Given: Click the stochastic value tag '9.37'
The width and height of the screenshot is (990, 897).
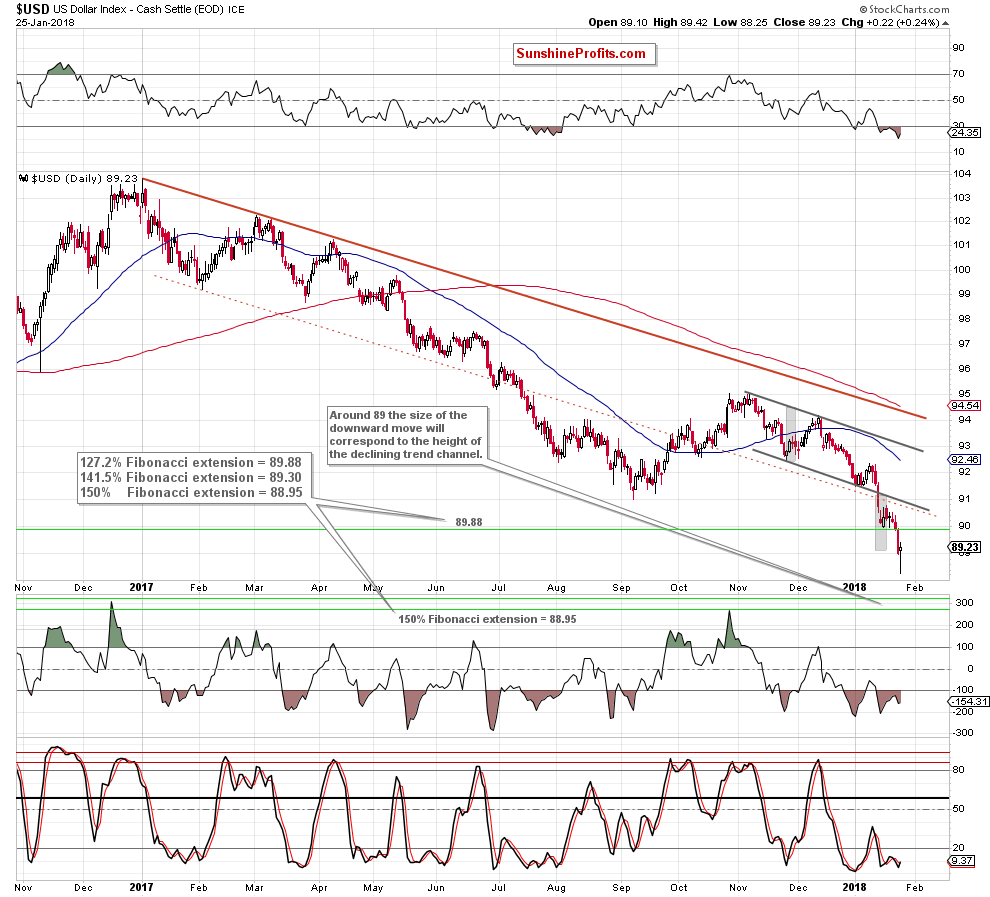Looking at the screenshot, I should (x=962, y=861).
